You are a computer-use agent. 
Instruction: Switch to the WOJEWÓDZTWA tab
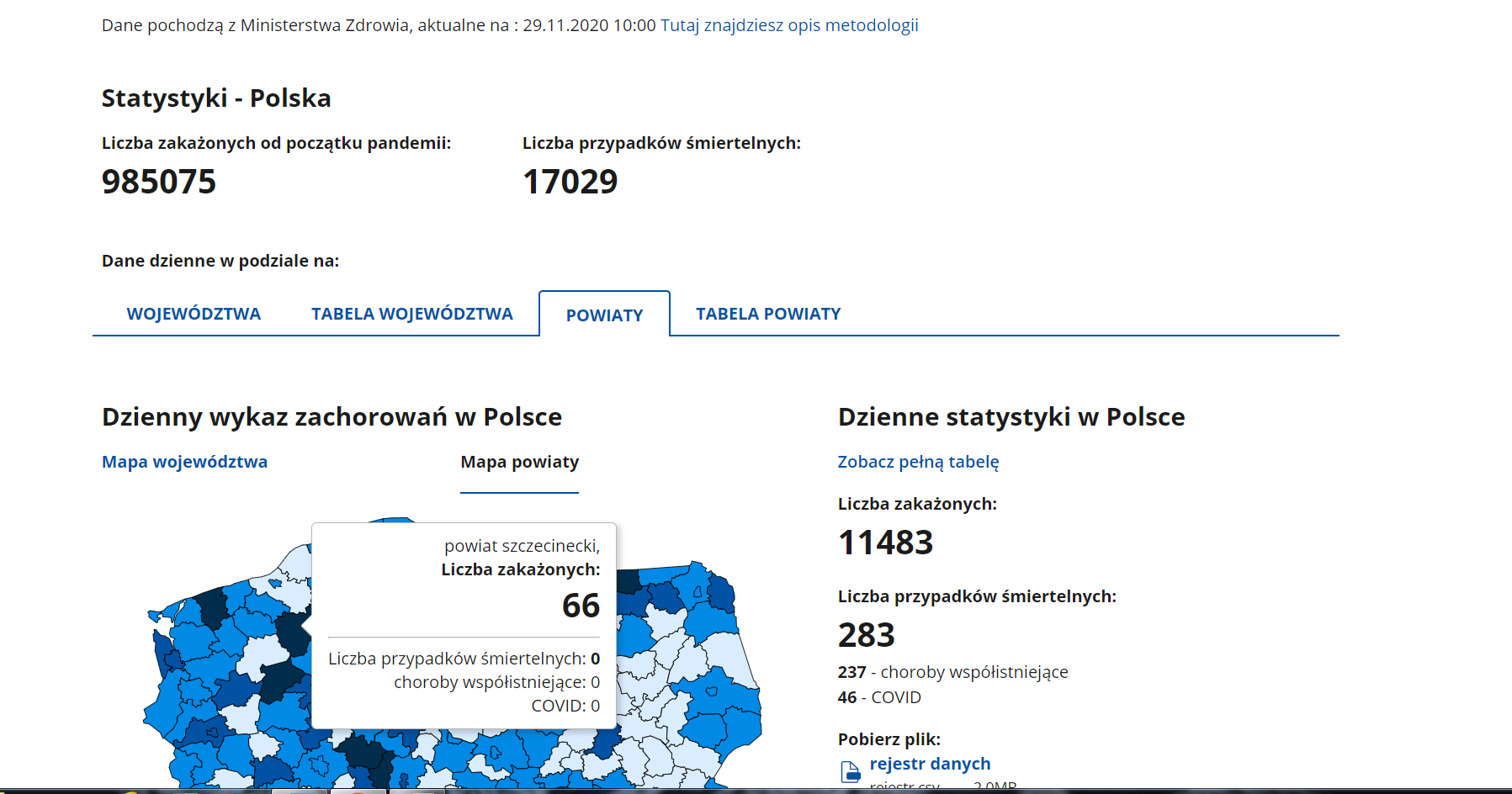[194, 314]
